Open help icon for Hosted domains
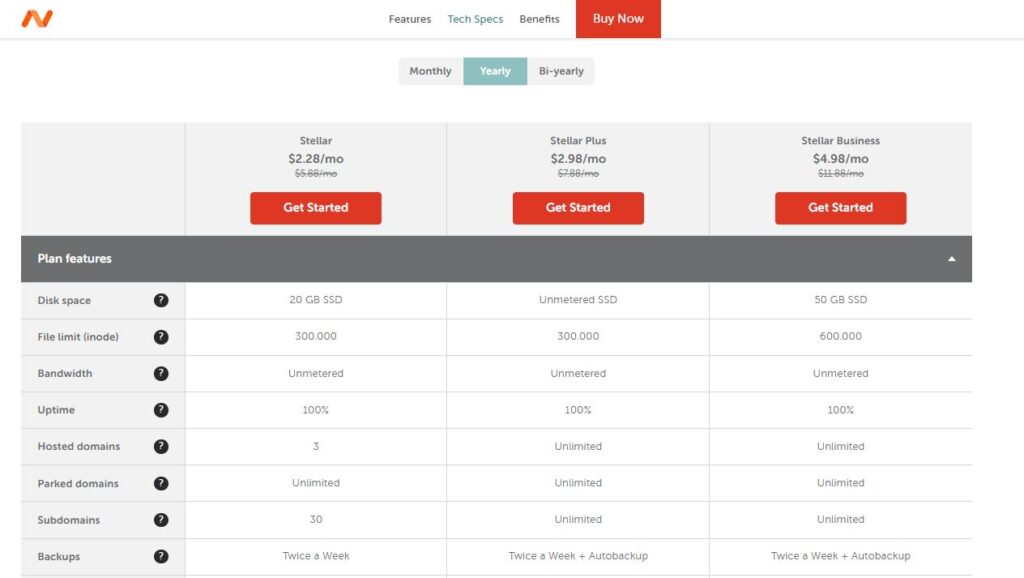Viewport: 1024px width, 578px height. [x=161, y=447]
